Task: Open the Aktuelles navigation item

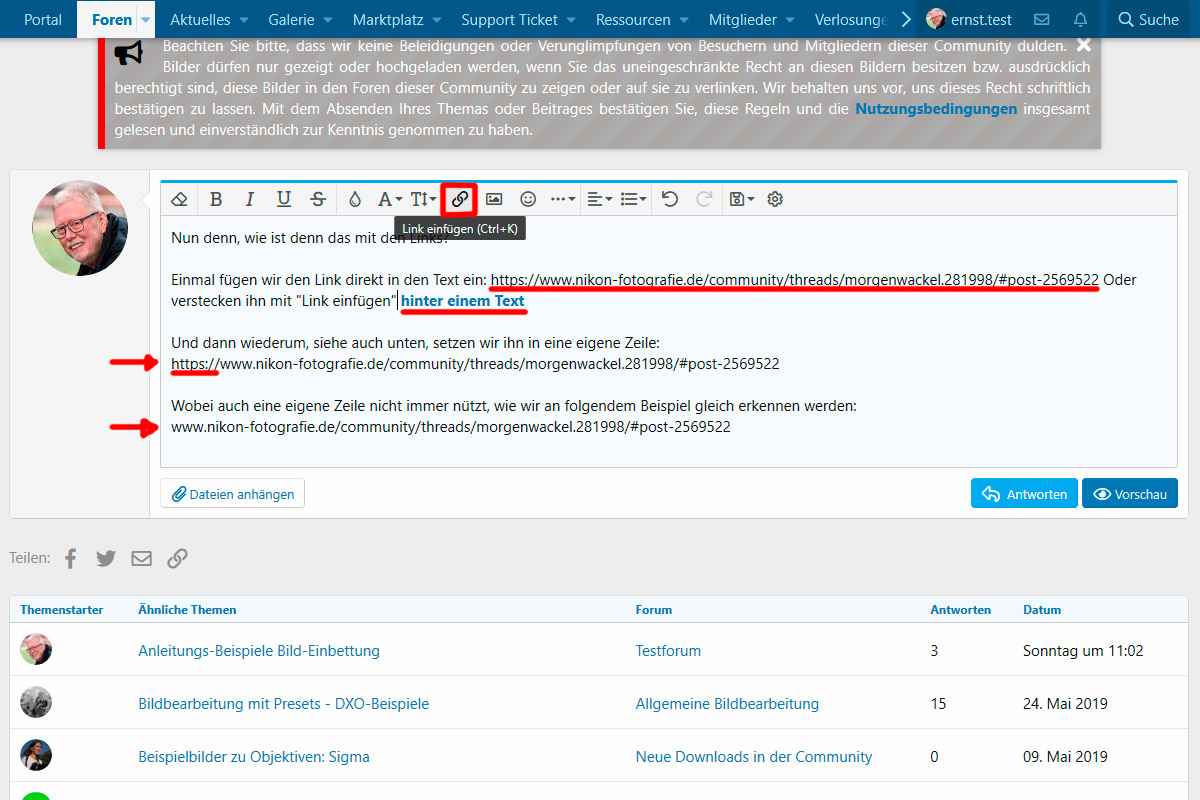Action: [x=200, y=19]
